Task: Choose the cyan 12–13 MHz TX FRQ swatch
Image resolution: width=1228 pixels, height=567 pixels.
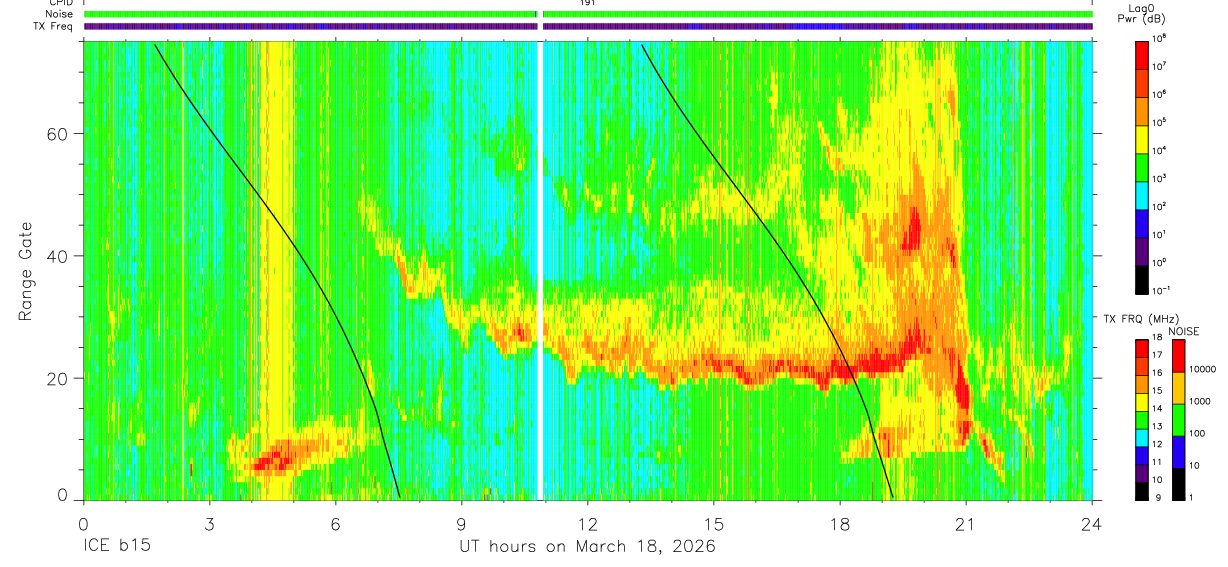Action: click(x=1142, y=437)
